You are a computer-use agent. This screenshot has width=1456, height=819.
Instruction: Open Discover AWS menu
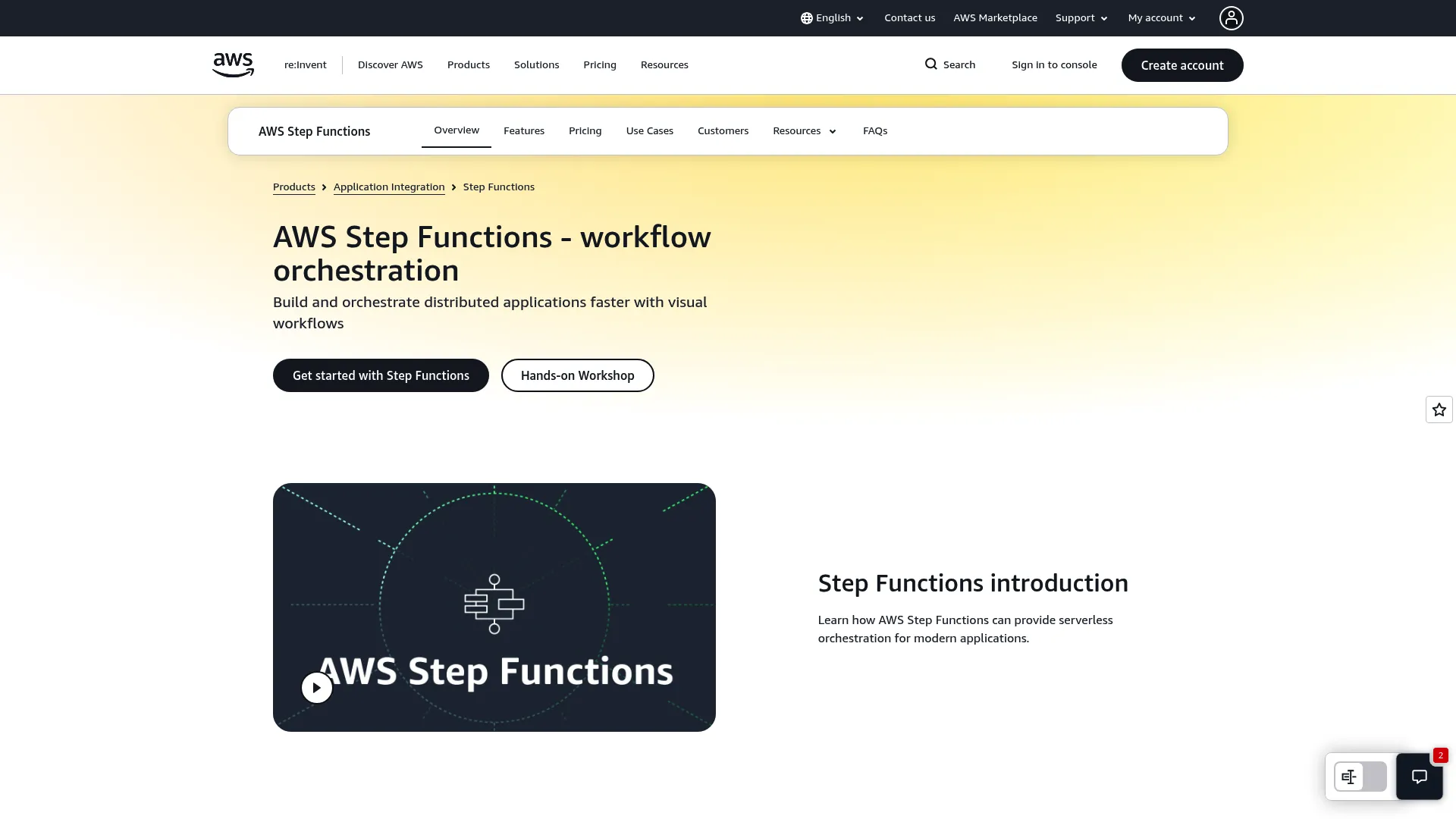390,65
